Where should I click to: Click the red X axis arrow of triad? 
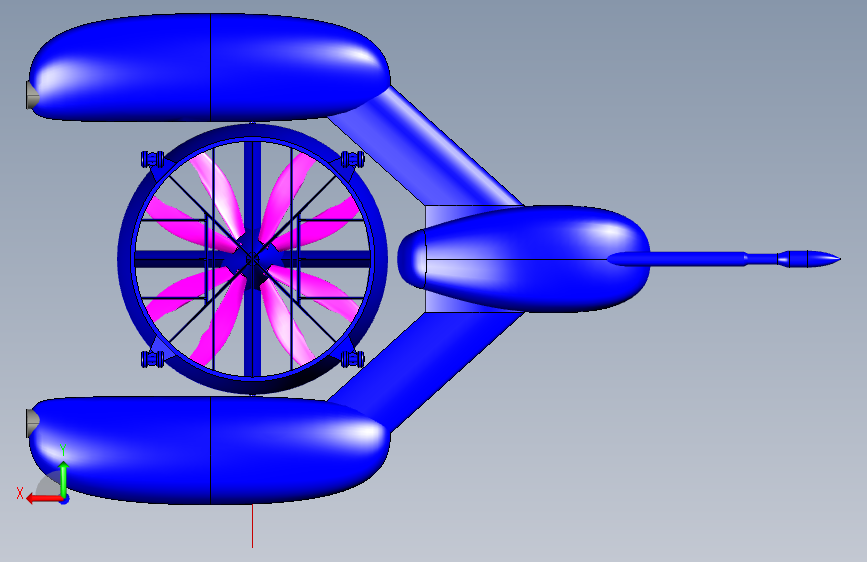pos(43,499)
